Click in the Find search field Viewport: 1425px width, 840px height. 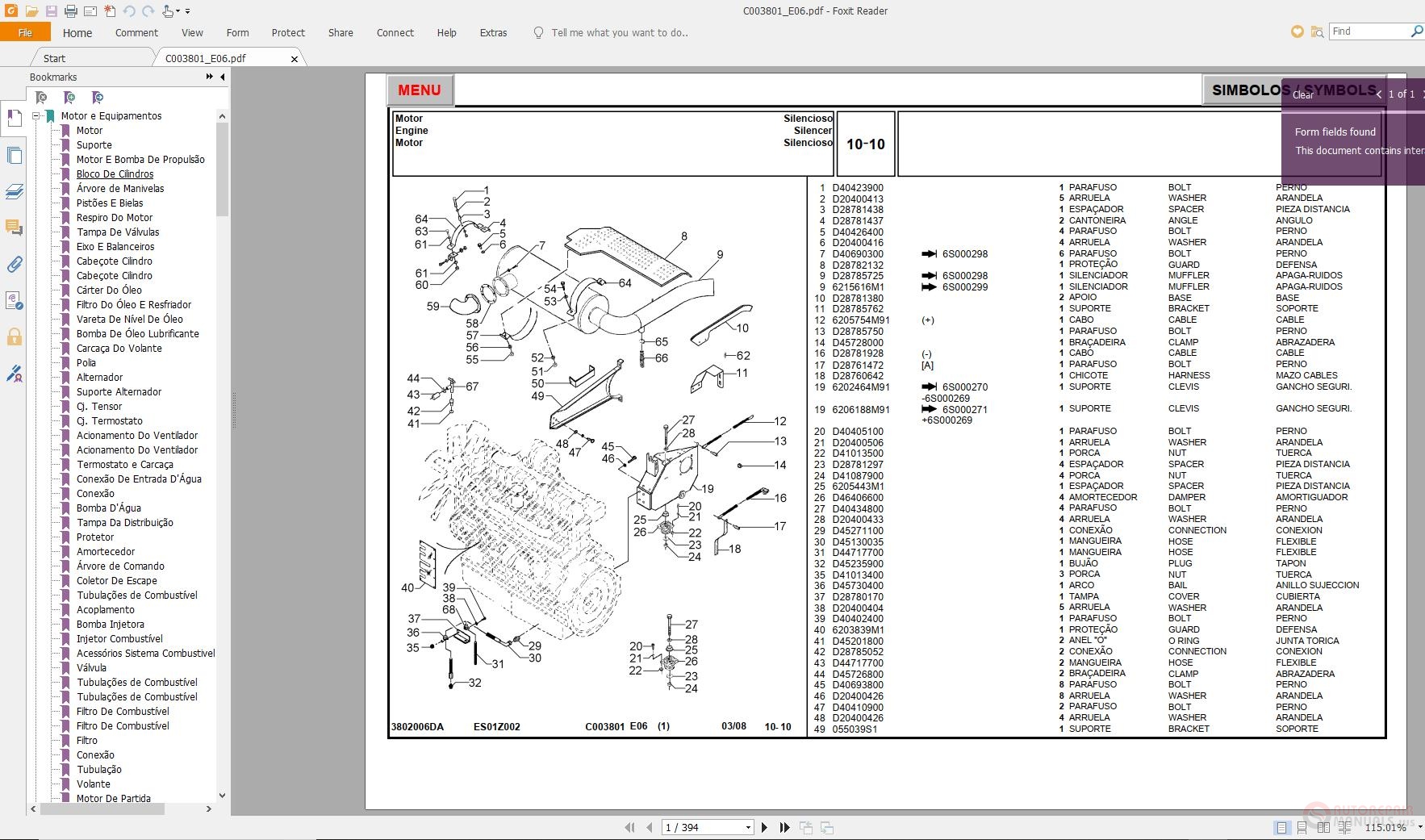click(x=1369, y=31)
